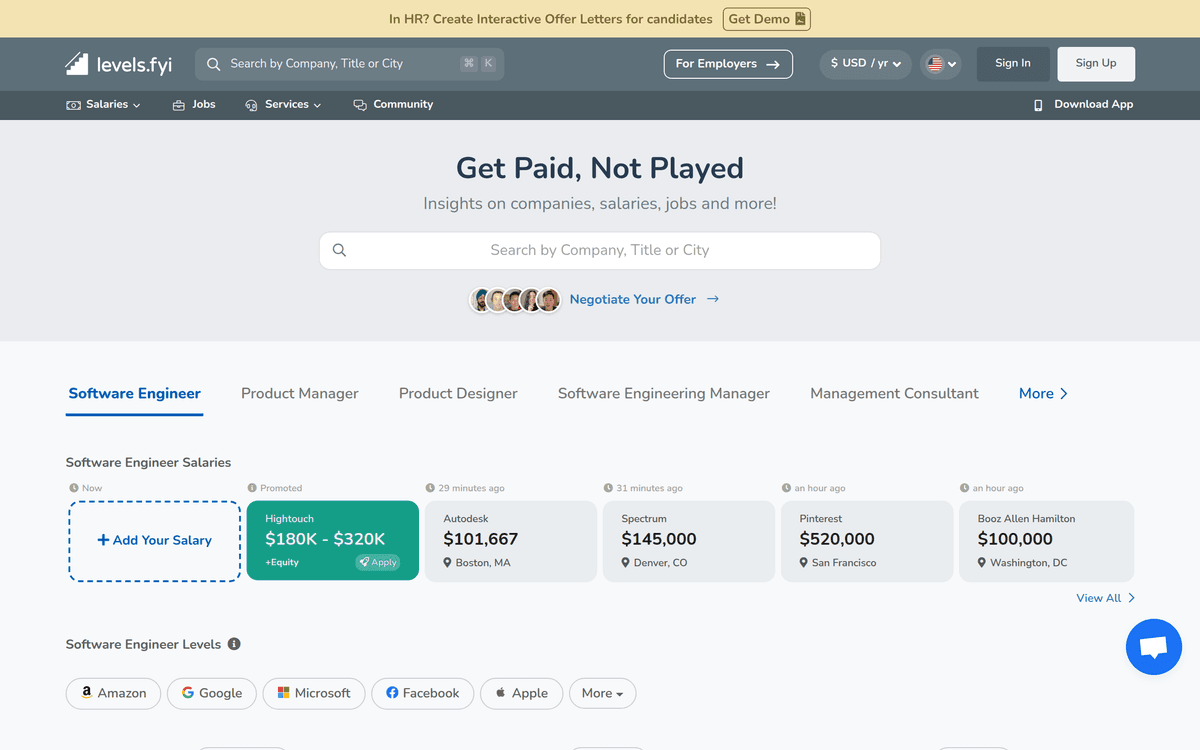Open the country flag selector
This screenshot has height=750, width=1200.
pos(941,64)
